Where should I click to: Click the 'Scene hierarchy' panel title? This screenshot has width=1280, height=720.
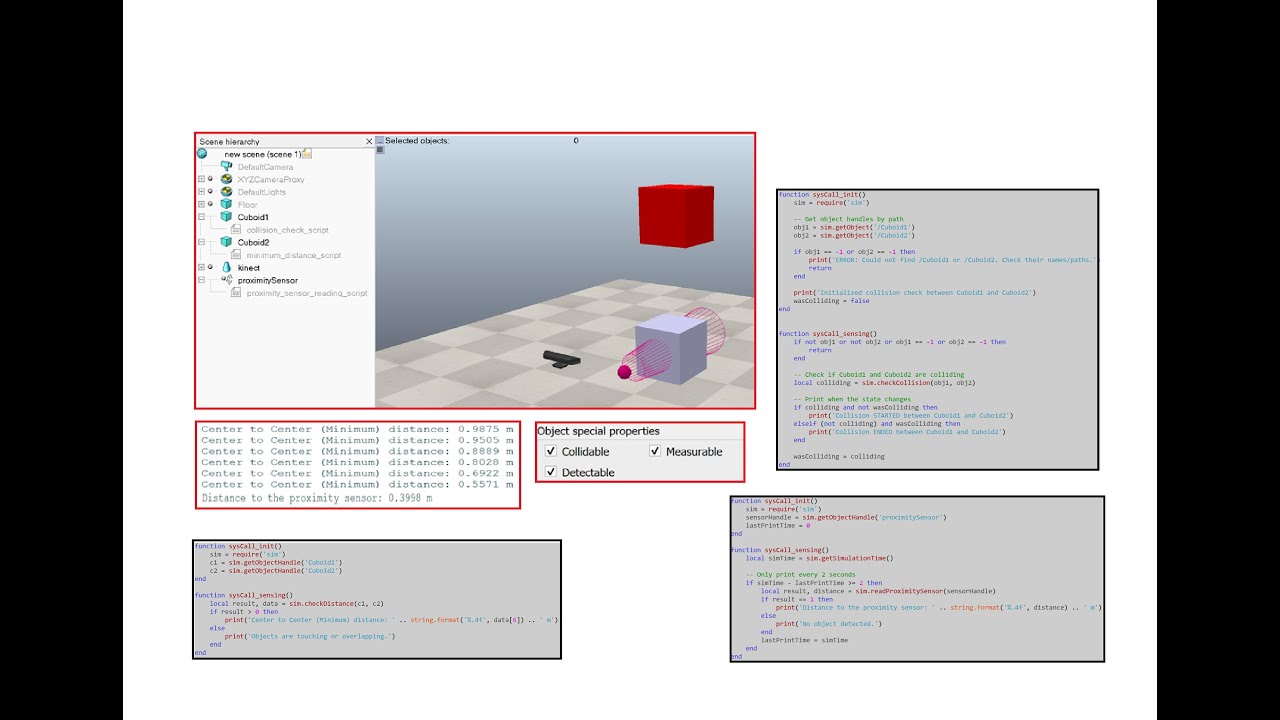(x=229, y=142)
